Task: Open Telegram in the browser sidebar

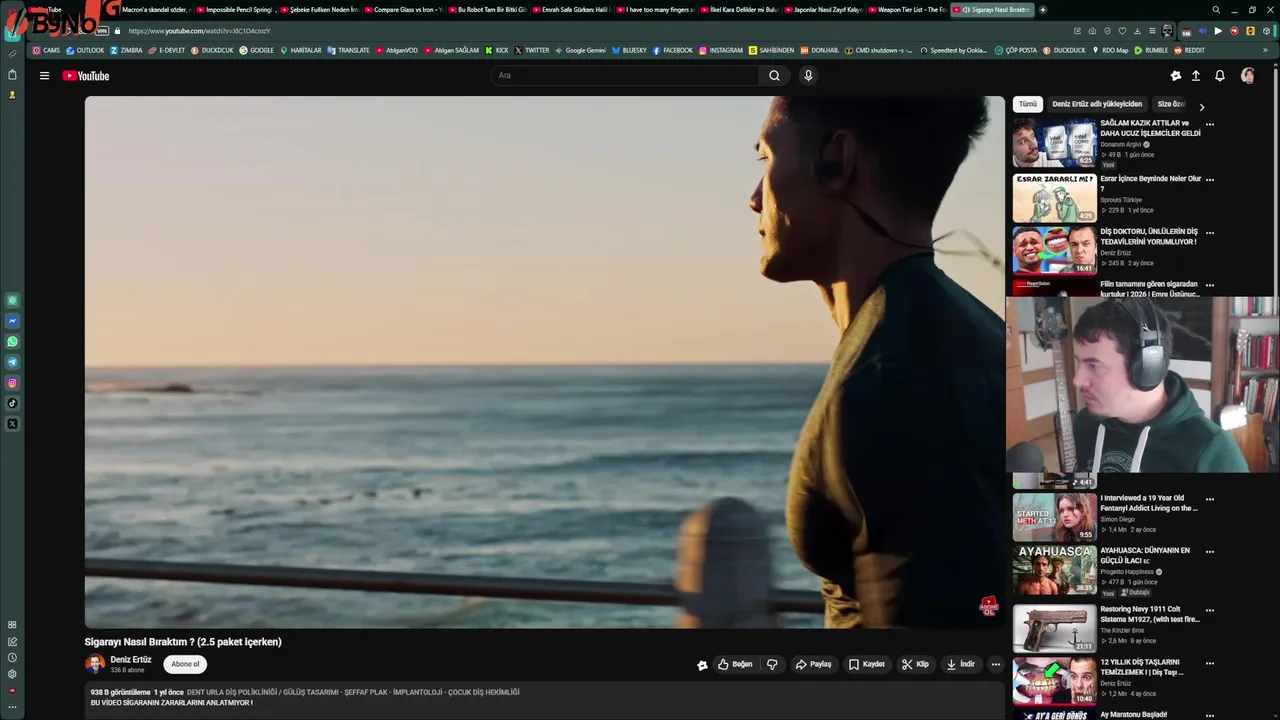Action: tap(12, 362)
